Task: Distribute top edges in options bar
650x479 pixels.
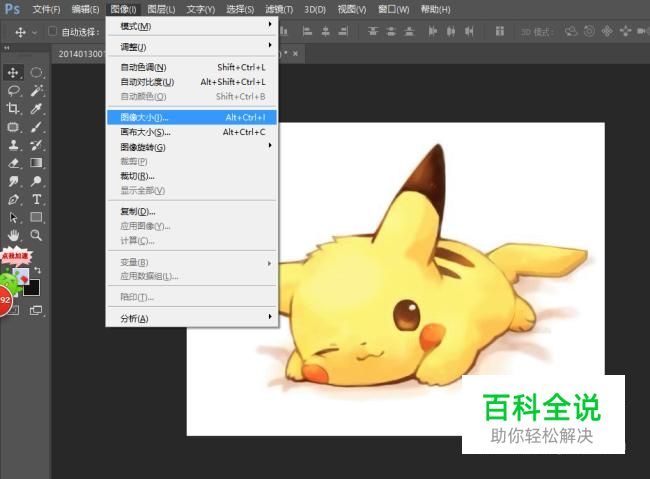Action: coord(373,31)
